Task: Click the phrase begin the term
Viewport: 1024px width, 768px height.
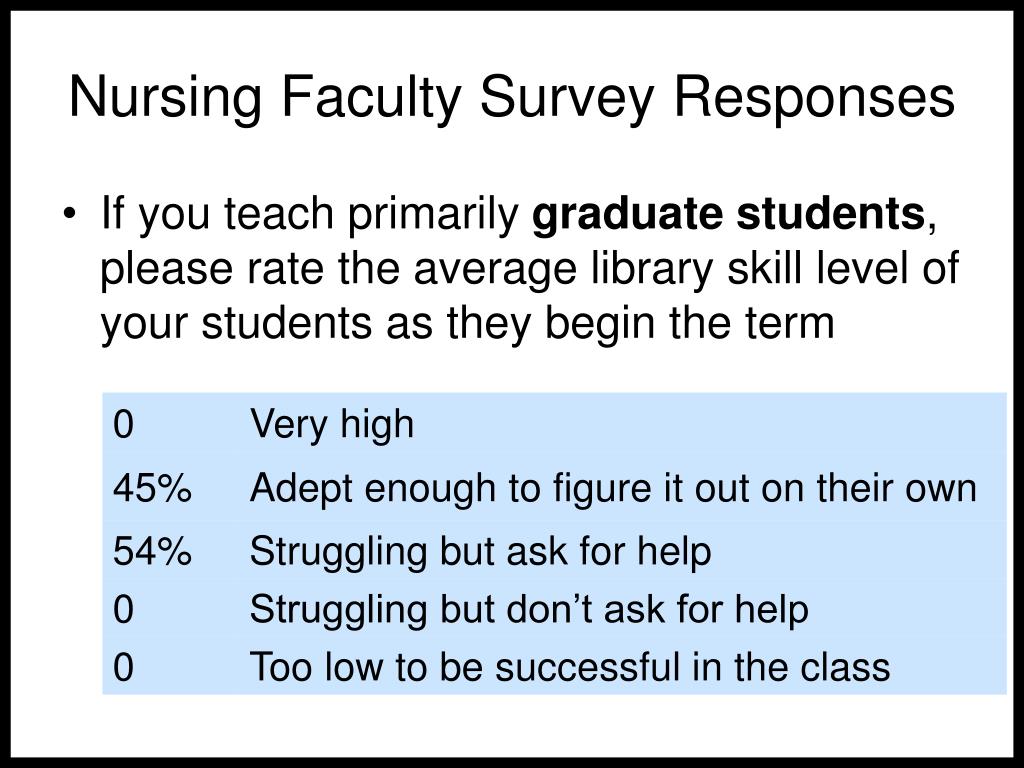Action: click(690, 323)
